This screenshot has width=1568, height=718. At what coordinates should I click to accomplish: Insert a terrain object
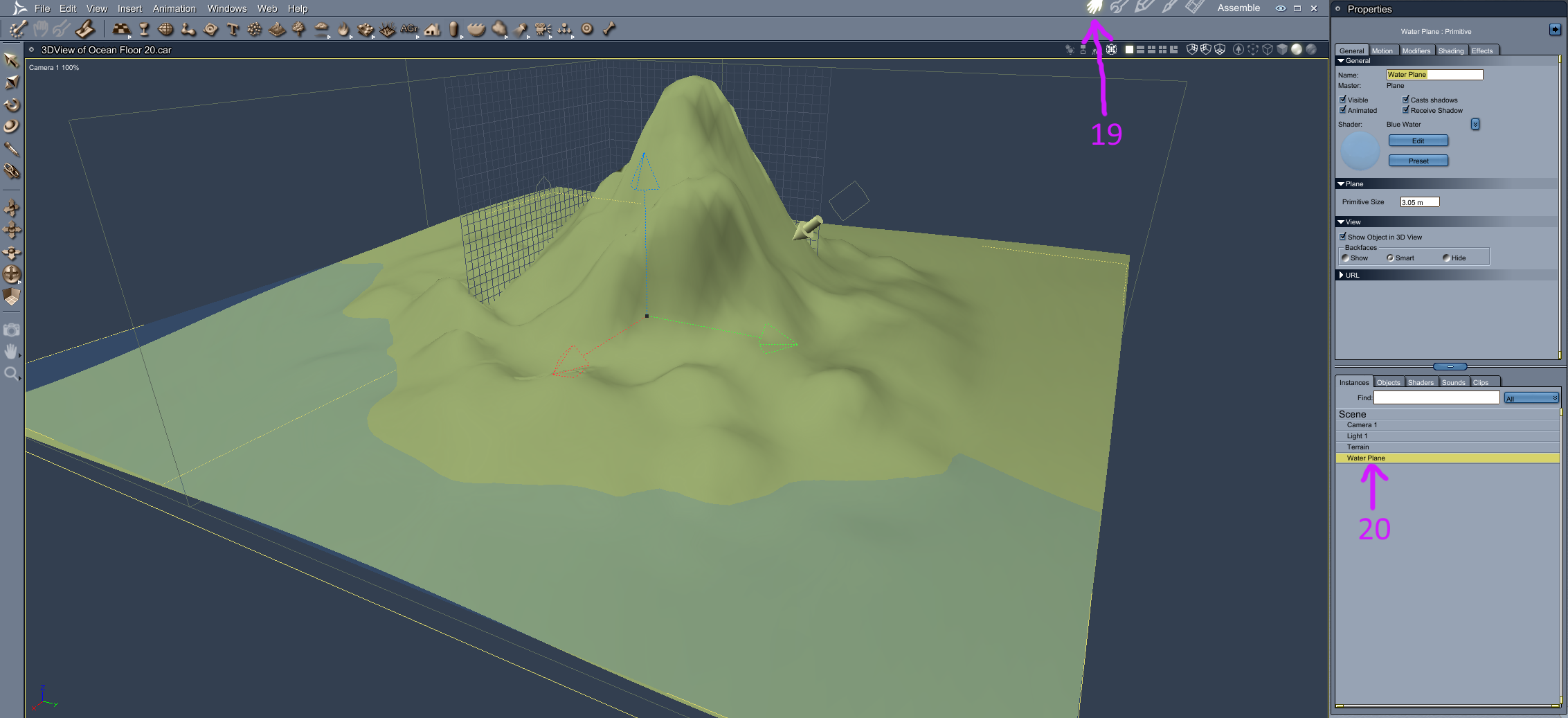pyautogui.click(x=277, y=29)
